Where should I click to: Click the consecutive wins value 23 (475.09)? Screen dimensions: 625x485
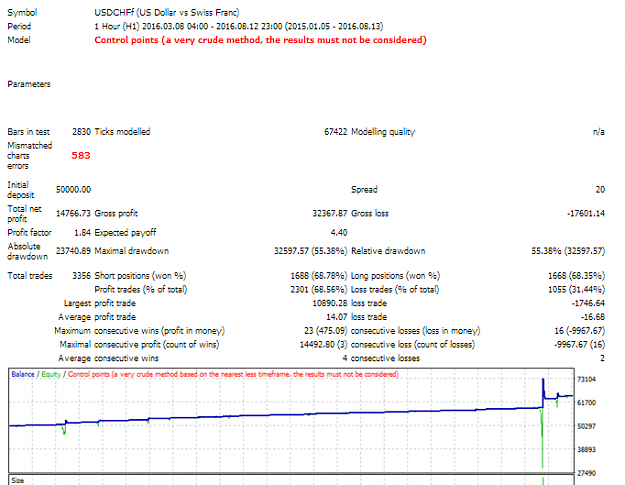pos(325,331)
